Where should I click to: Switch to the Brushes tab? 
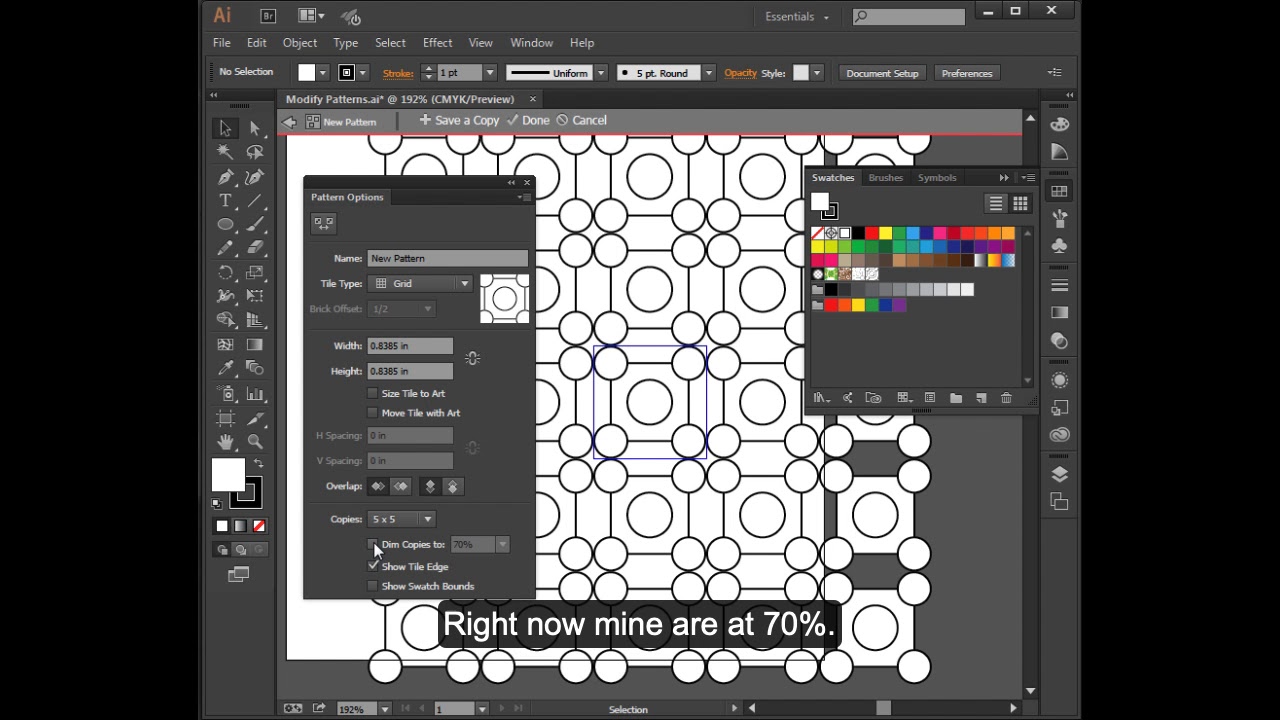tap(886, 178)
